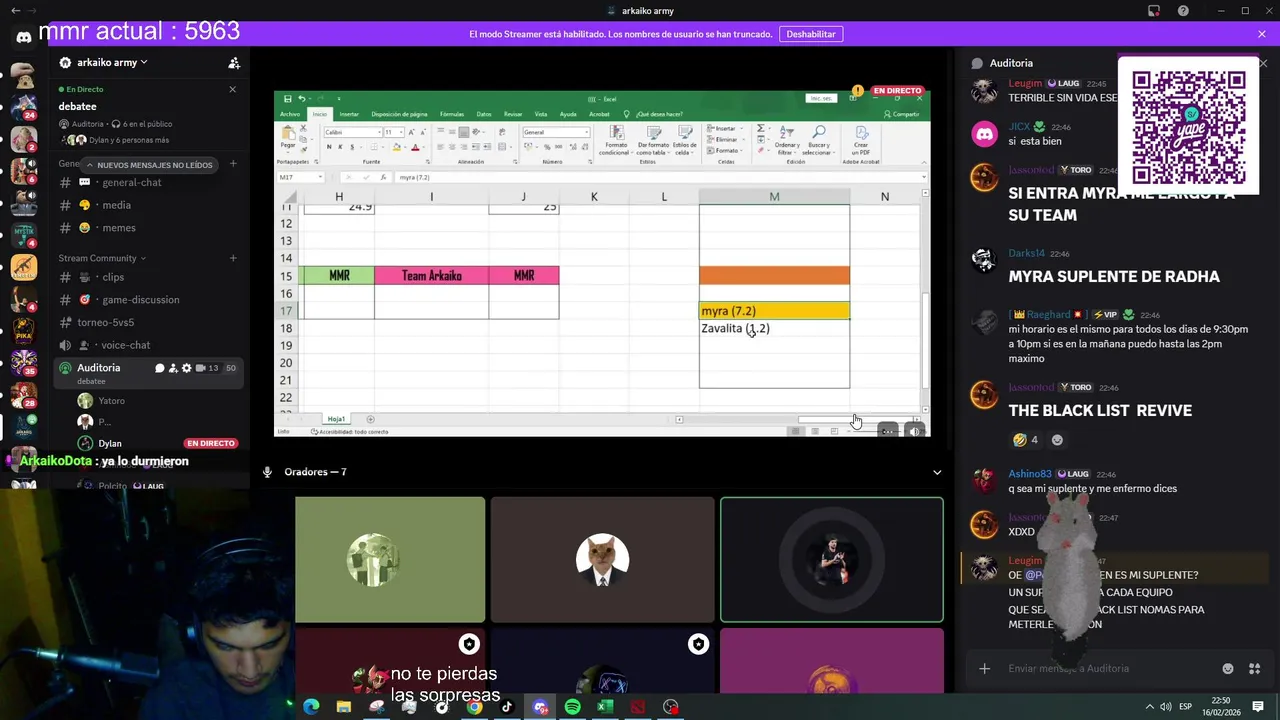Click Compartir button in Excel

[902, 114]
